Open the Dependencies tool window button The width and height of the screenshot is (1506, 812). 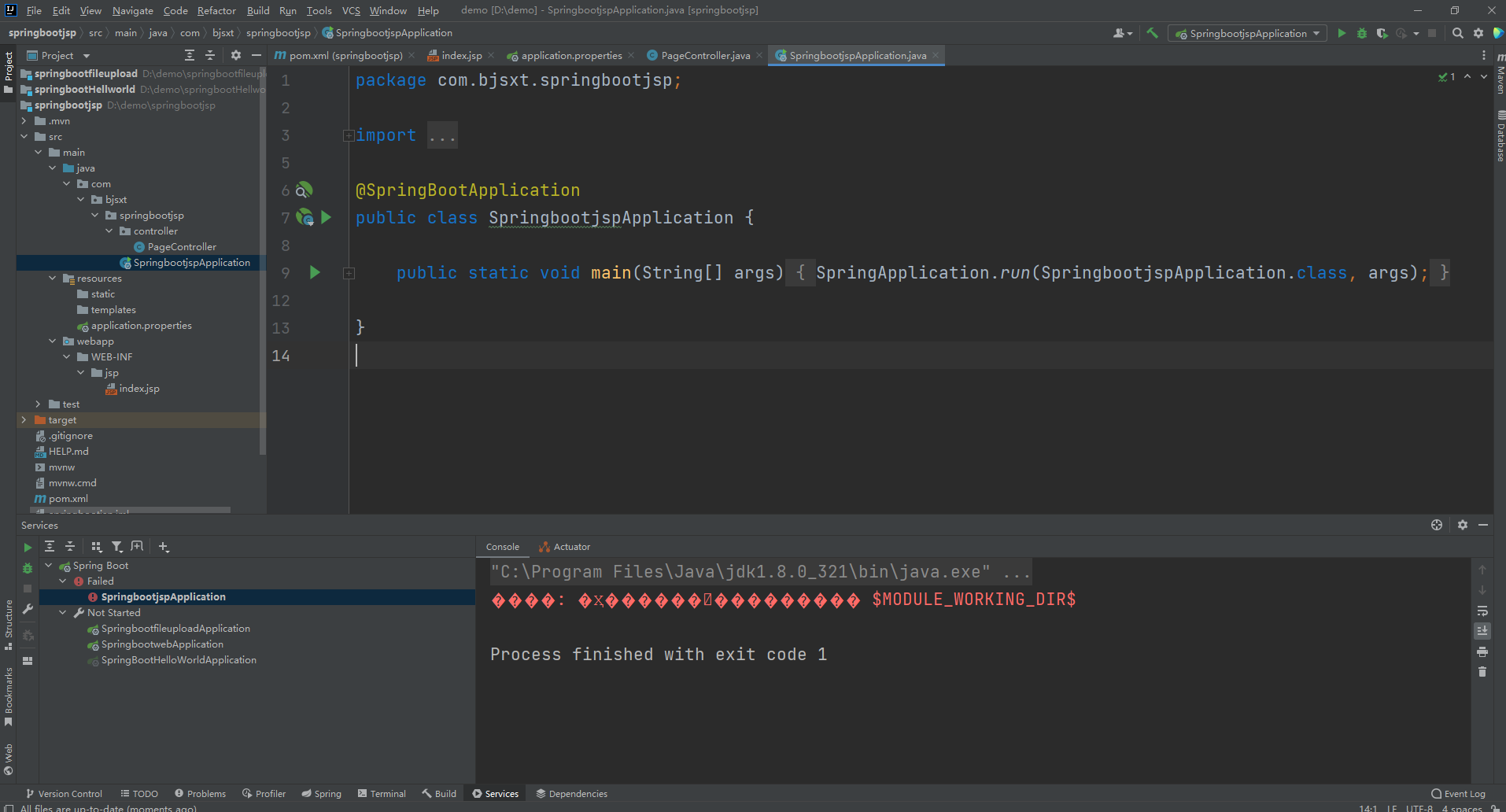coord(571,793)
